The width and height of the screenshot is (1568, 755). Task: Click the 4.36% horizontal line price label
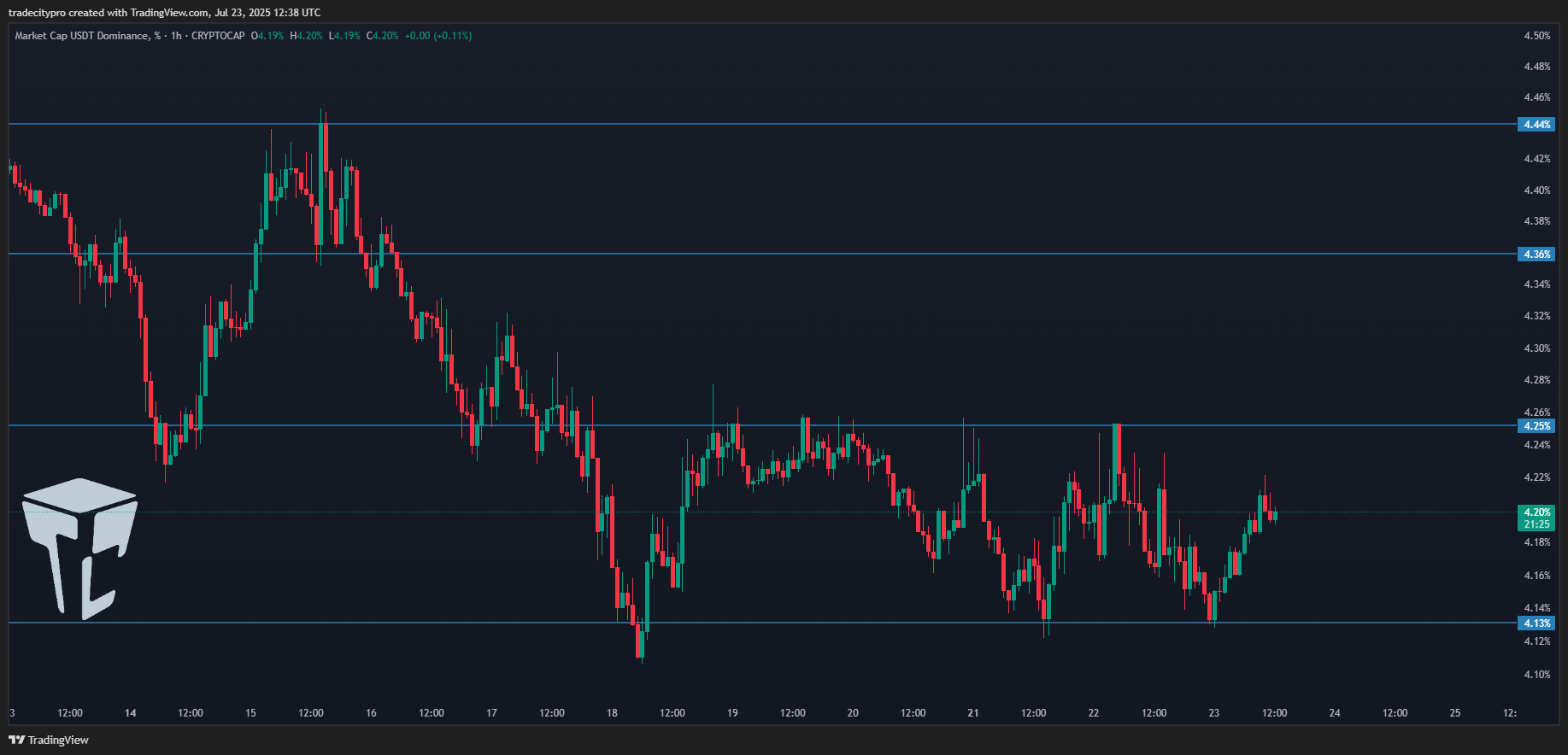point(1536,255)
